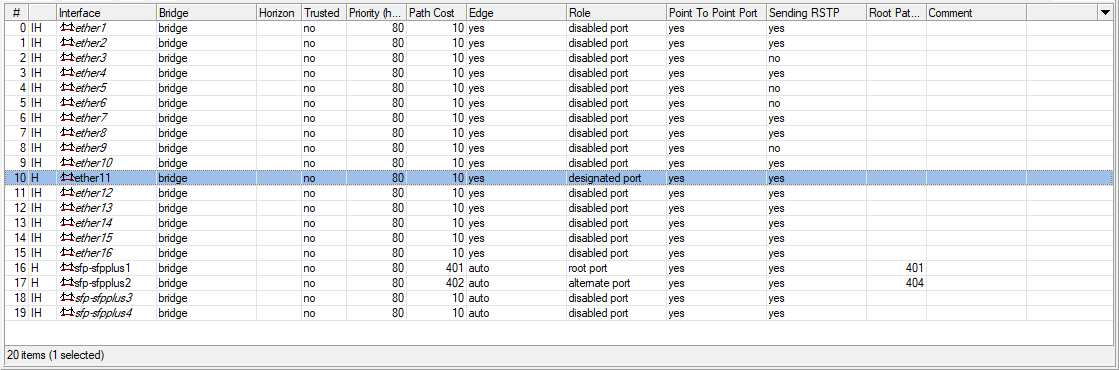Click the ether7 interface icon
This screenshot has height=370, width=1119.
pos(66,118)
